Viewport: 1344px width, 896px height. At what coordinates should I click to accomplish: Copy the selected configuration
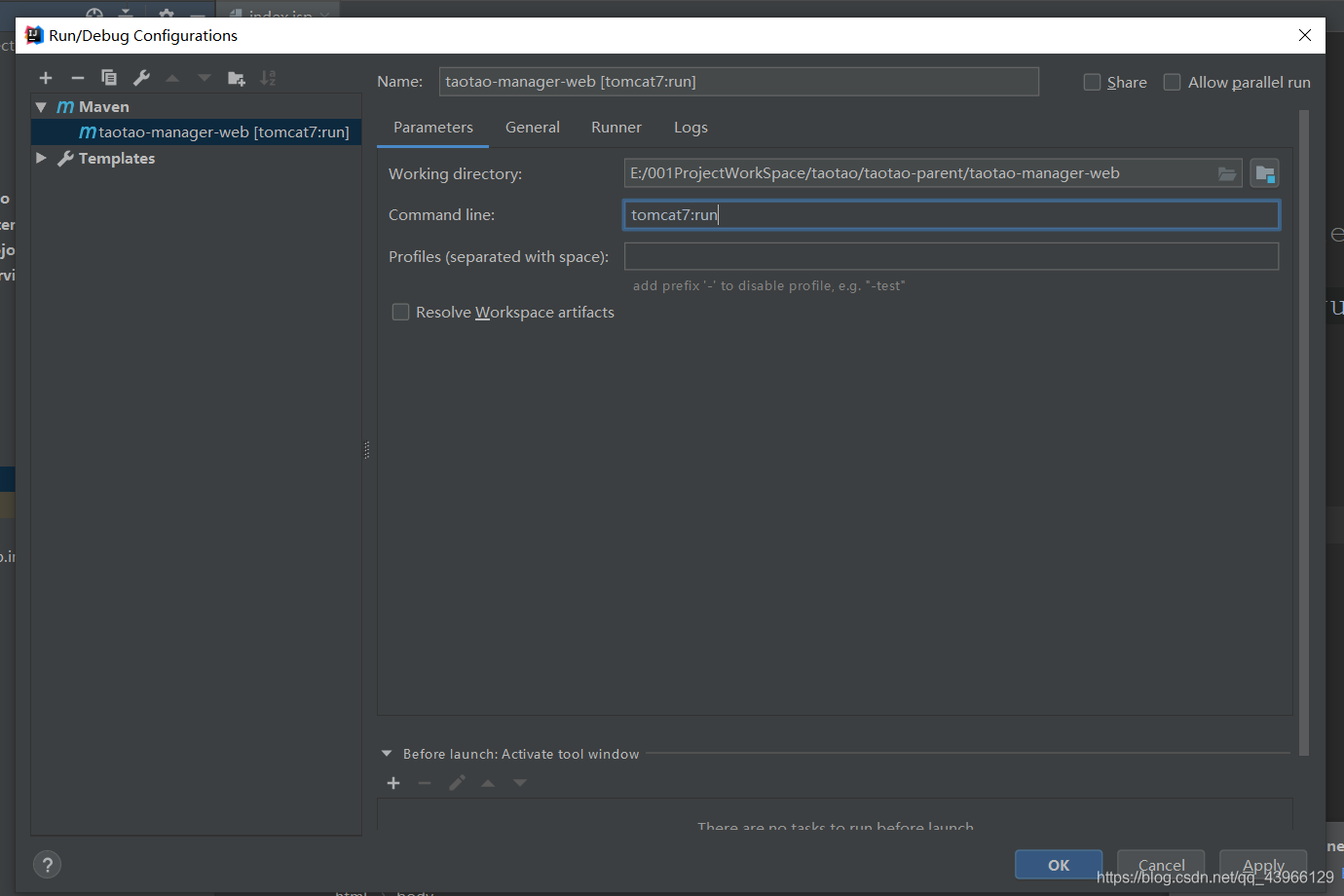(109, 78)
